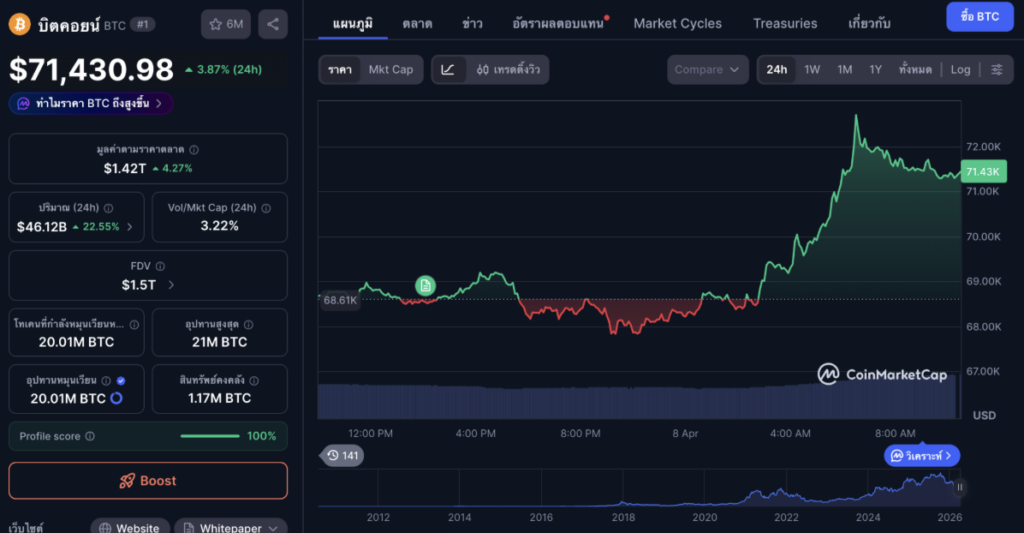Screen dimensions: 1024x533
Task: Open chart settings sliders icon
Action: (996, 69)
